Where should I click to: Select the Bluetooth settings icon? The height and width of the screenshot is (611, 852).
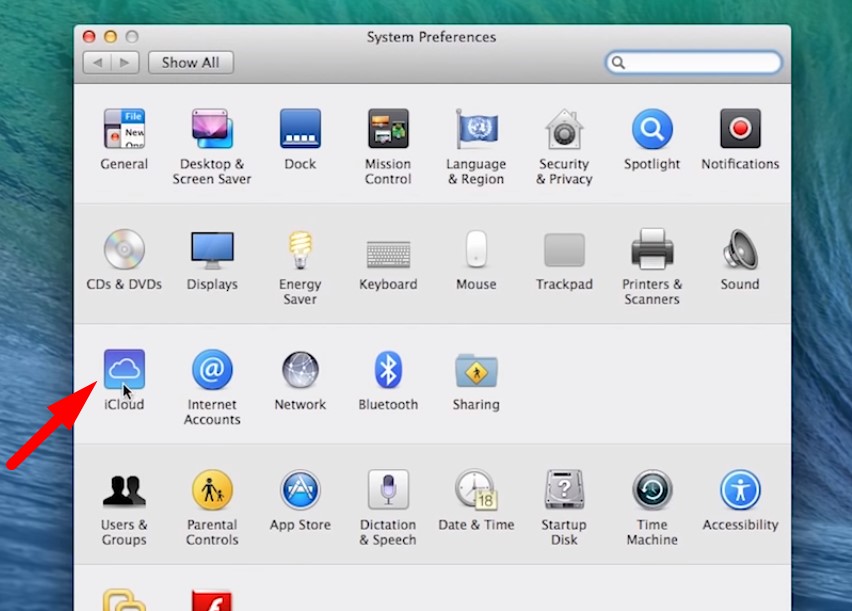coord(388,370)
